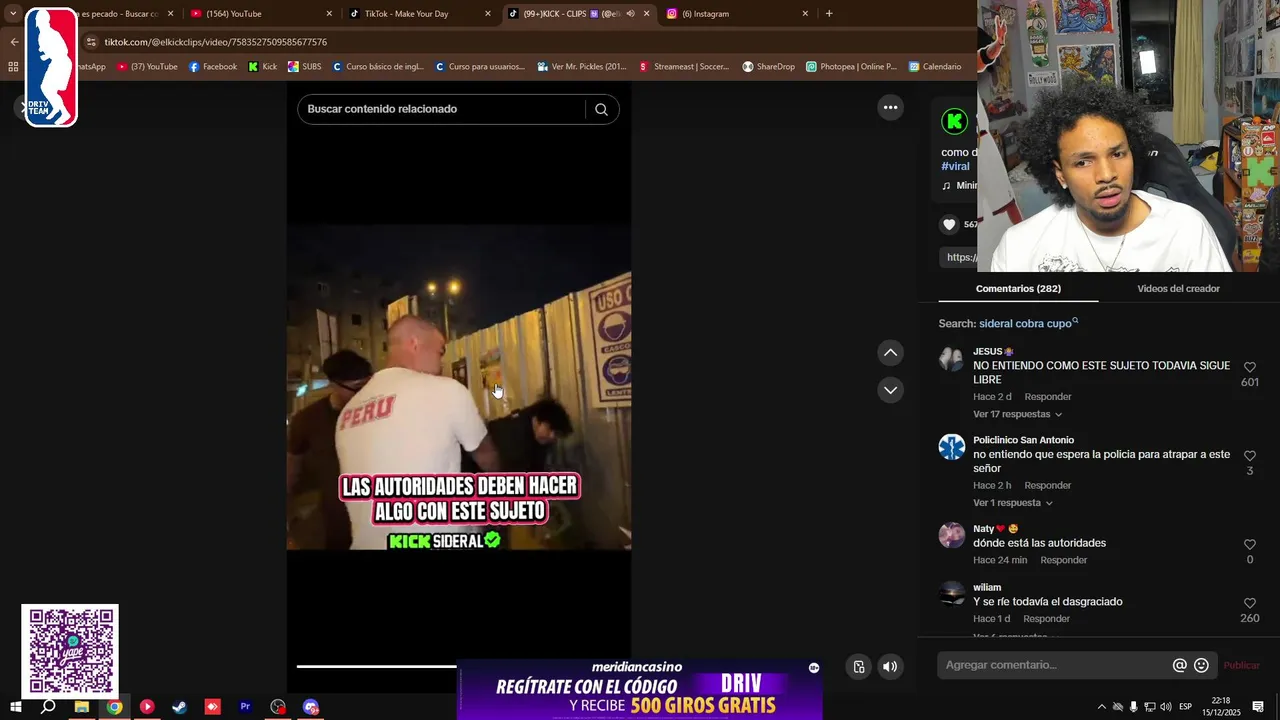The width and height of the screenshot is (1280, 720).
Task: Open the Windows notifications center icon
Action: coord(1258,707)
